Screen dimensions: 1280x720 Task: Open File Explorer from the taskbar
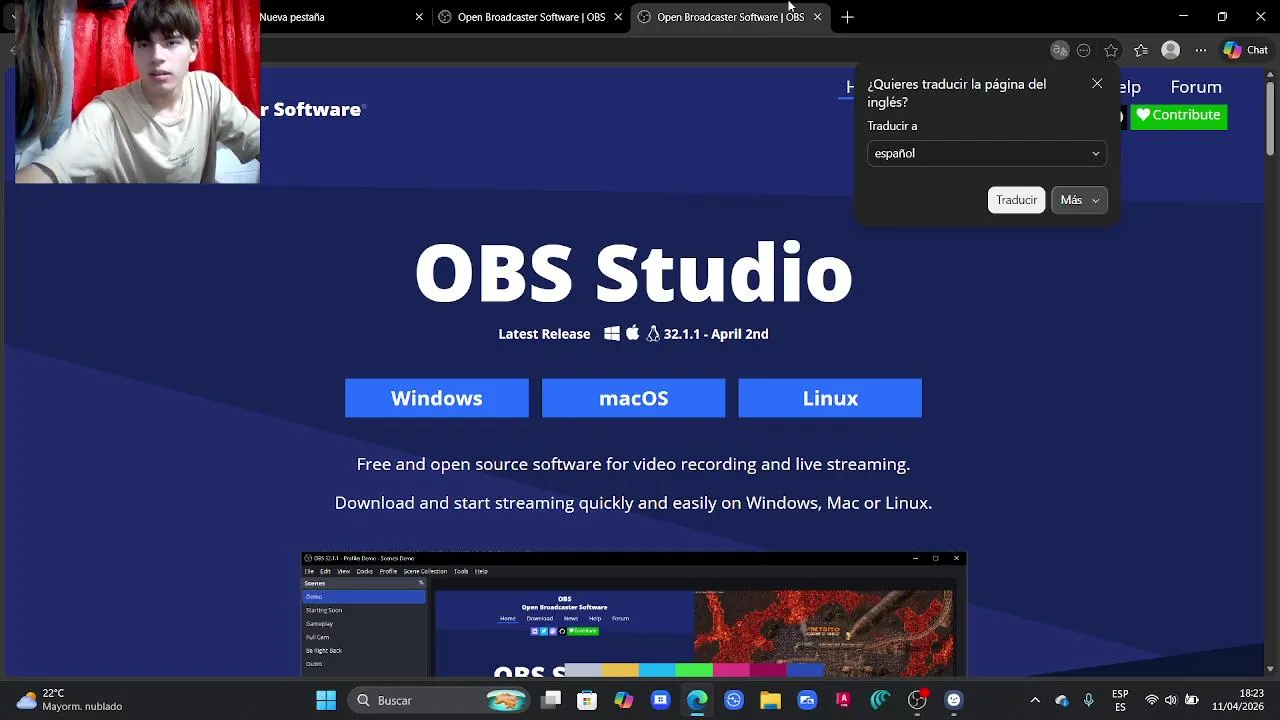[x=770, y=700]
